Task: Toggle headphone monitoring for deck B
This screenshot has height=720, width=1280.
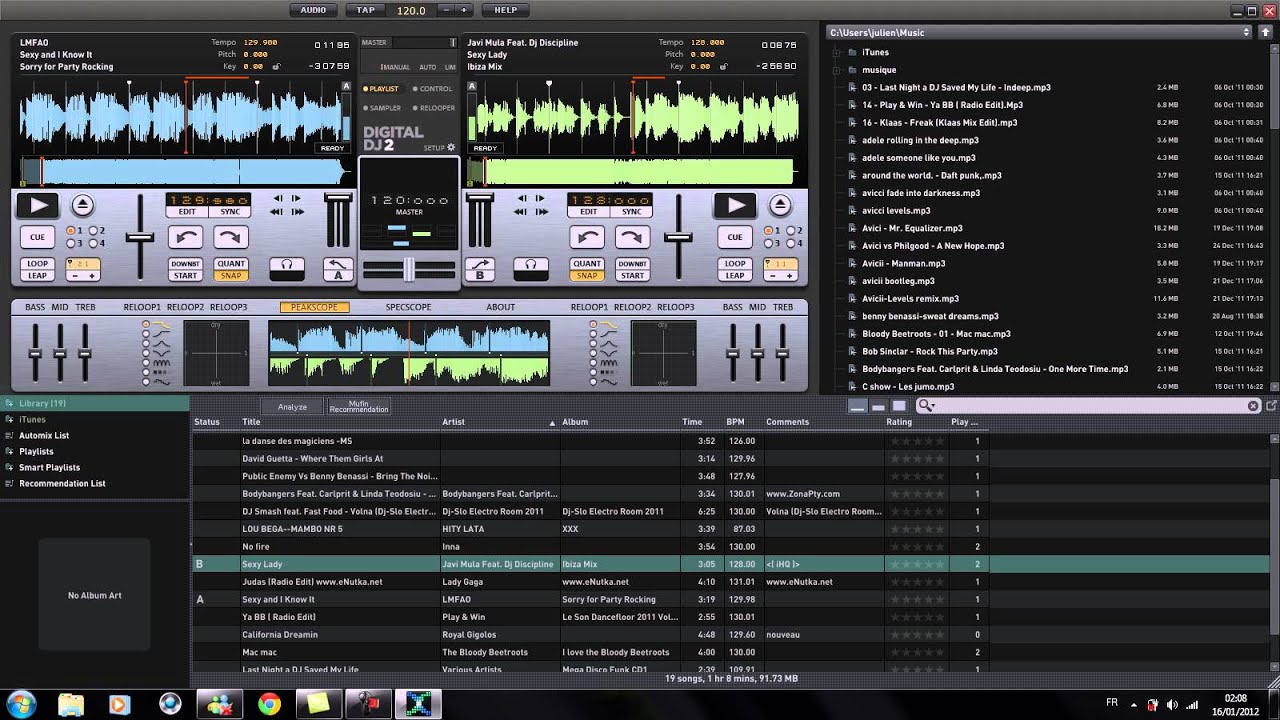Action: coord(530,269)
